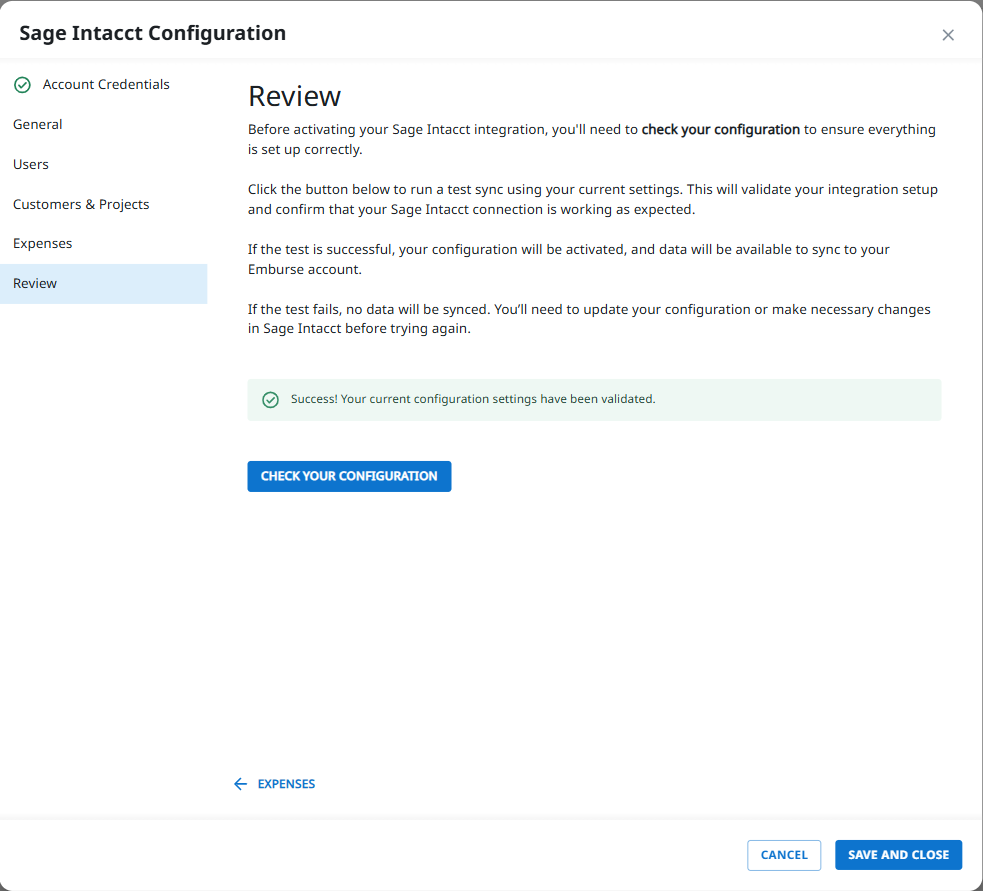Click SAVE AND CLOSE
The width and height of the screenshot is (983, 891).
pyautogui.click(x=898, y=855)
